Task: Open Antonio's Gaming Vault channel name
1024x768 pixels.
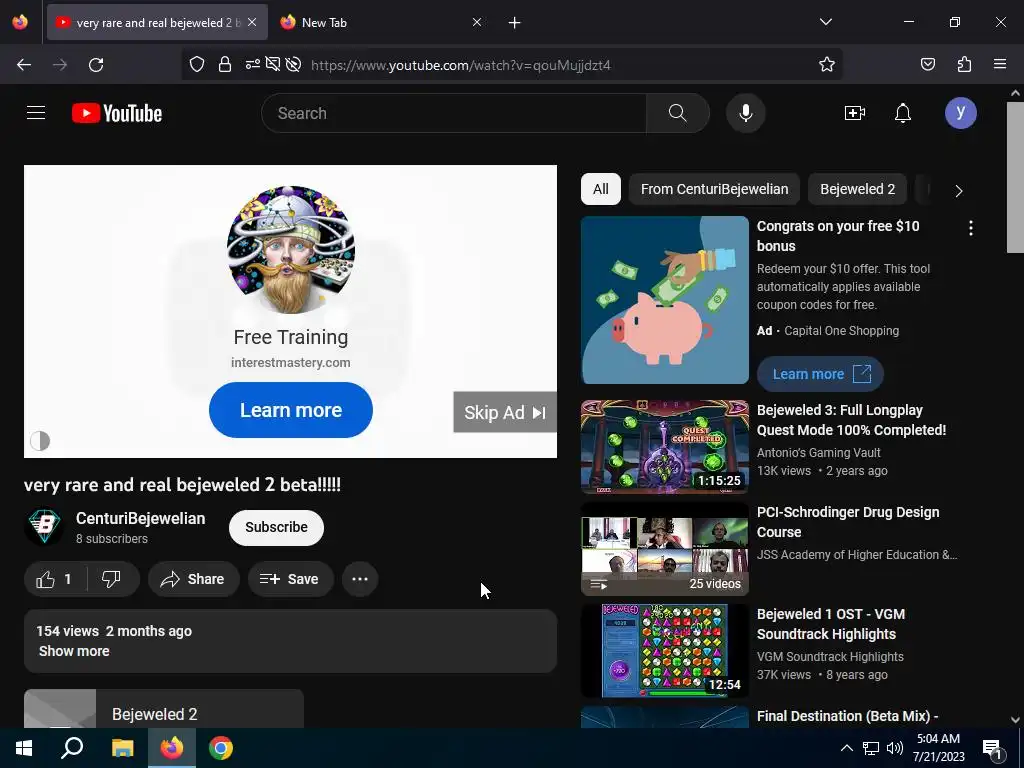Action: tap(819, 453)
